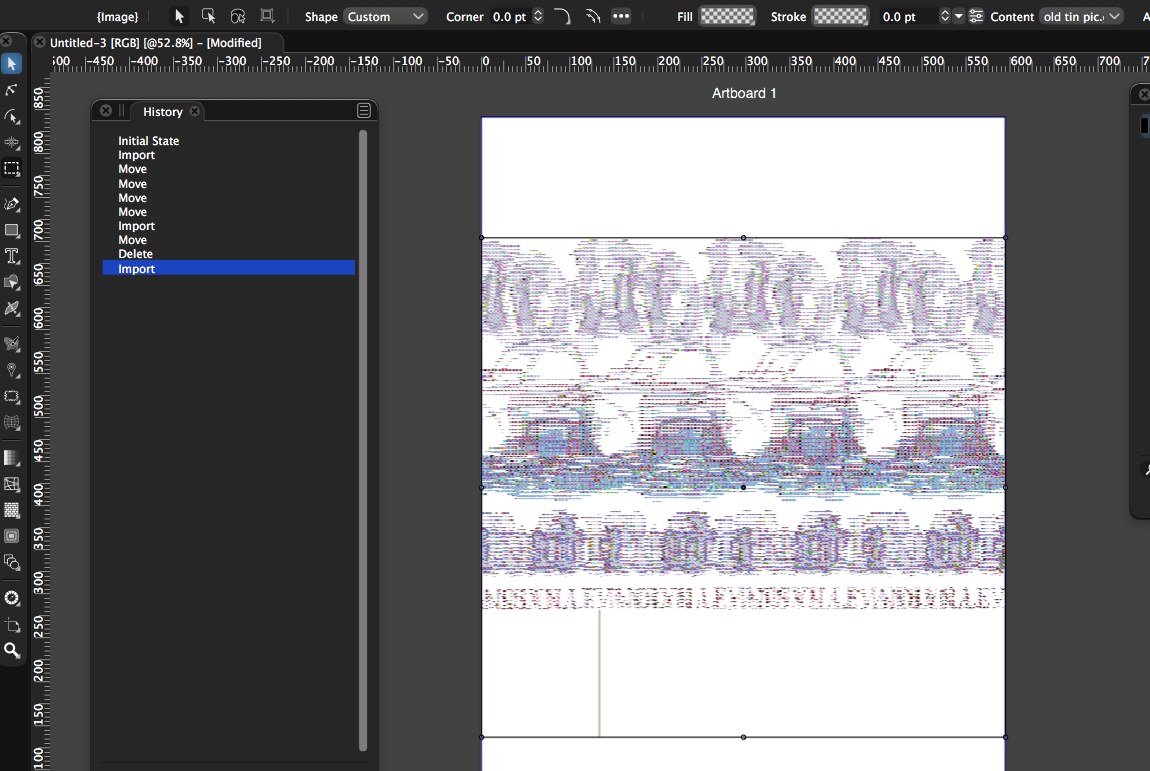This screenshot has width=1150, height=771.
Task: Open the stroke settings sliders icon
Action: point(976,16)
